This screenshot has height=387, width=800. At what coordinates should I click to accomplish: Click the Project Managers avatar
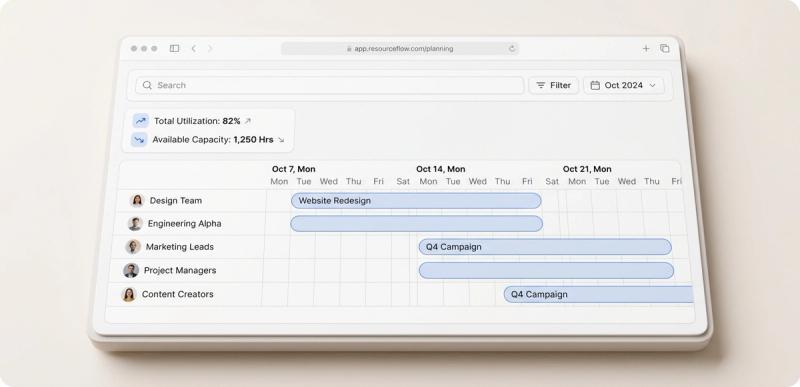coord(131,270)
